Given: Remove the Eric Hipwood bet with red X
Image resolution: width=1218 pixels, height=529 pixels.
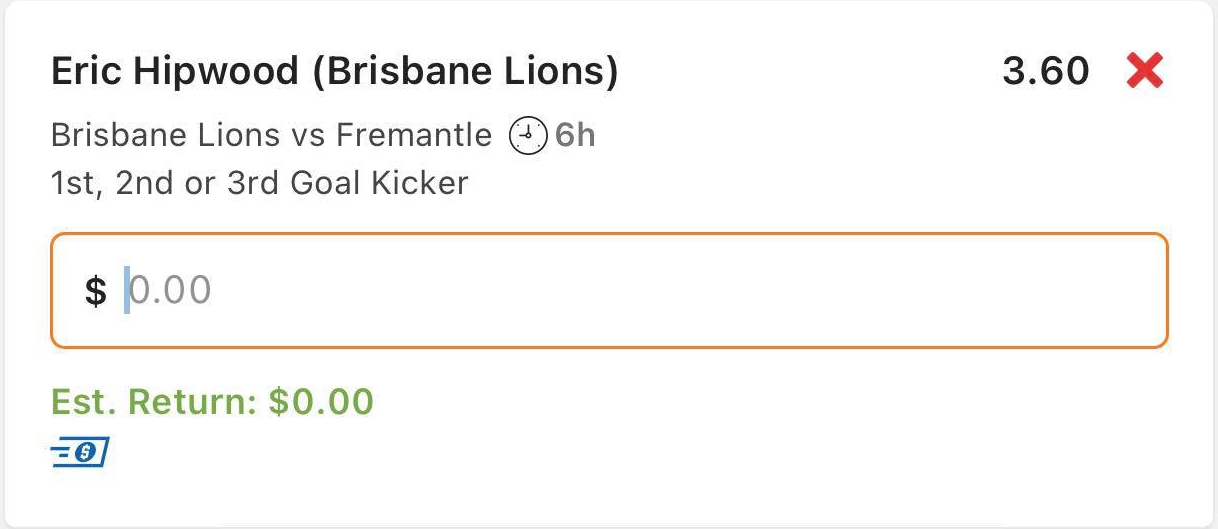Looking at the screenshot, I should click(1144, 71).
